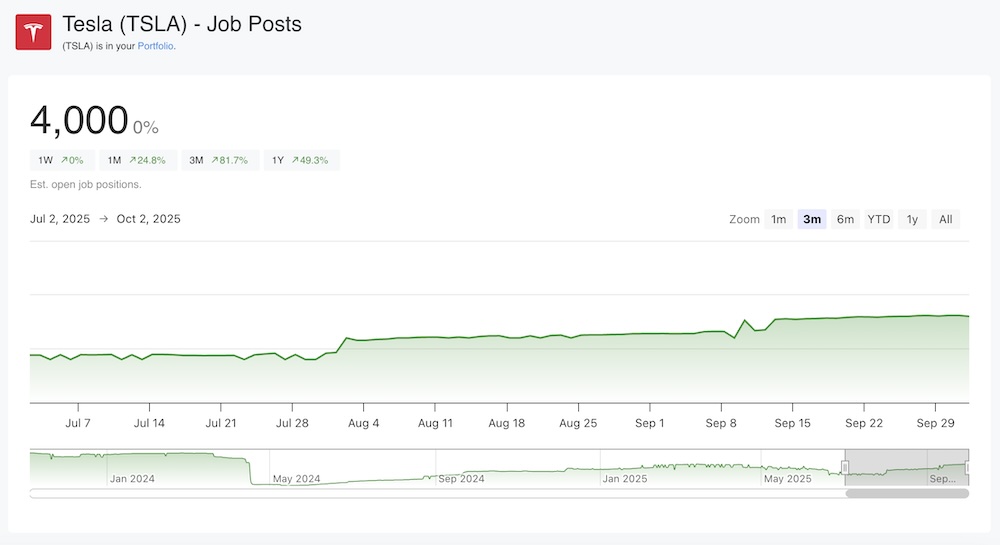Click the Tesla (TSLA) - Job Posts title
Viewport: 1000px width, 545px height.
click(x=182, y=24)
